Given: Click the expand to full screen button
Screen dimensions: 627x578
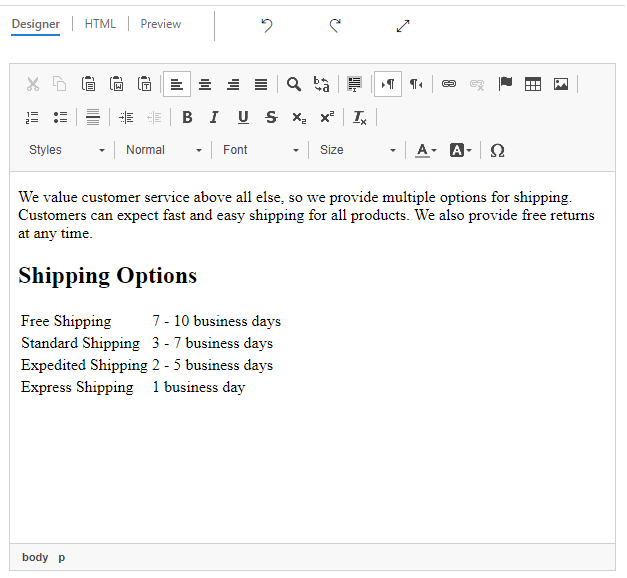Looking at the screenshot, I should pyautogui.click(x=403, y=26).
